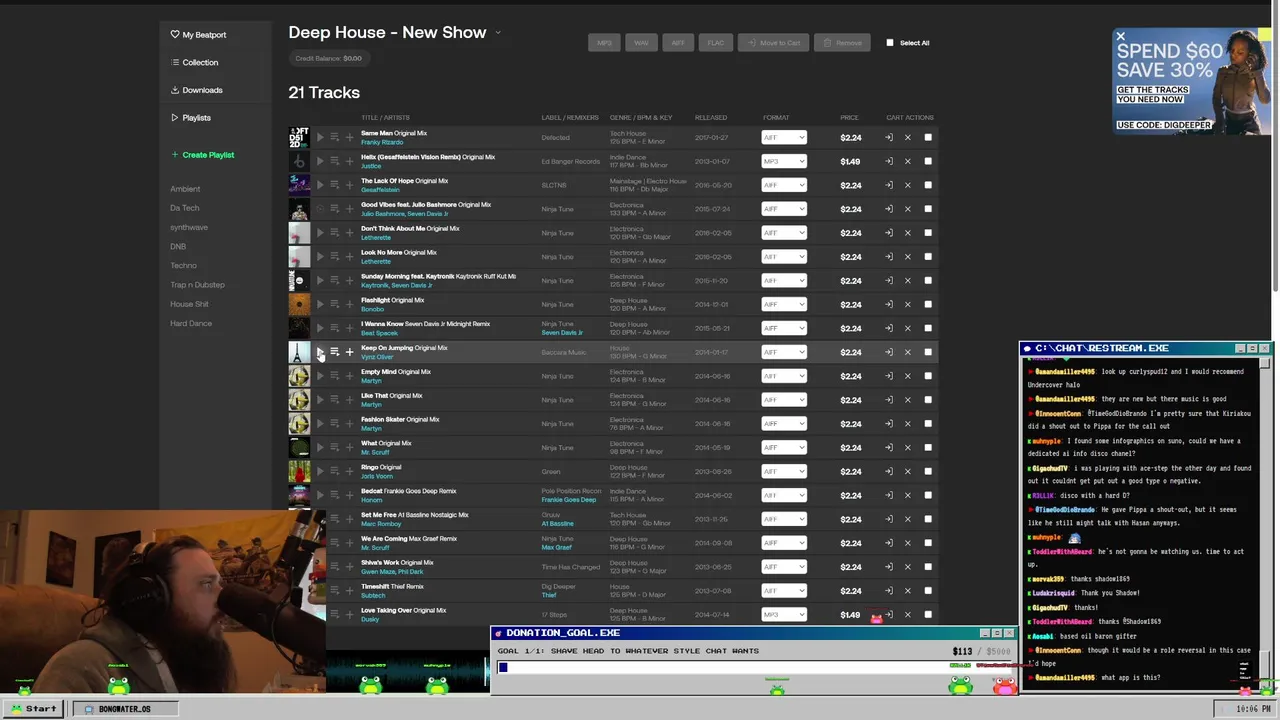Select checkbox for 'Set Me Free' row
The width and height of the screenshot is (1280, 720).
[x=928, y=519]
